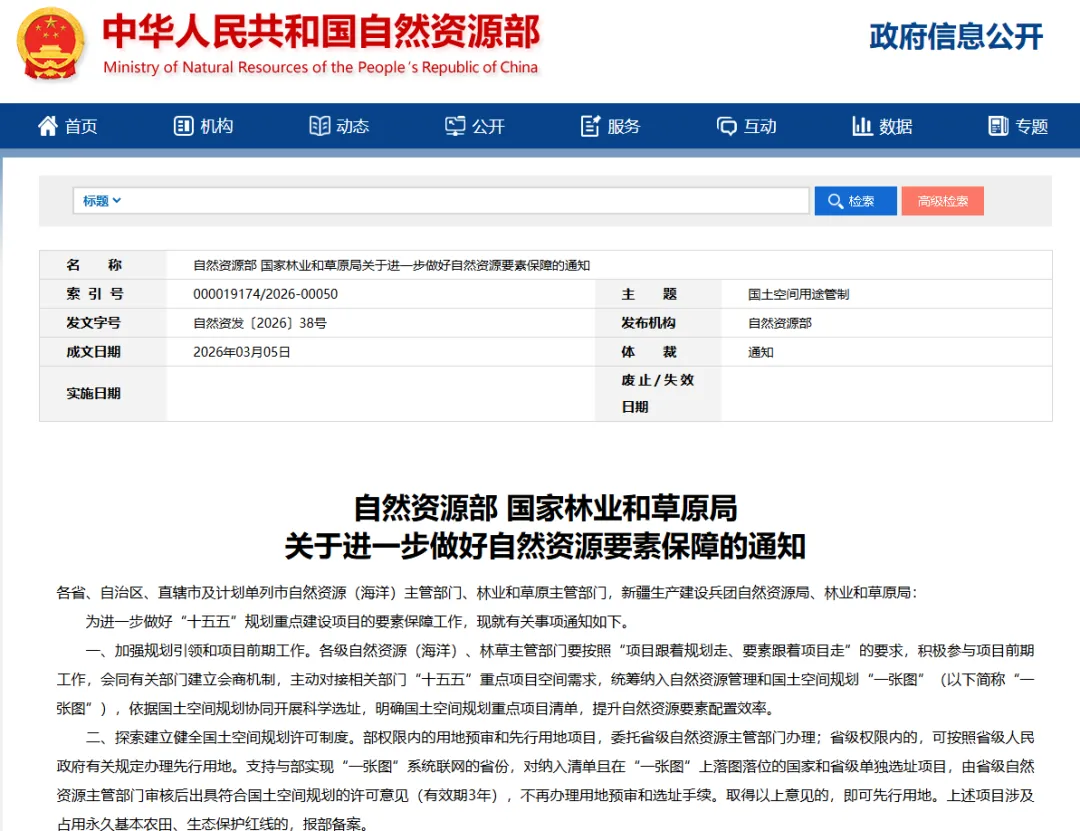Click the form icon beside 服务

pyautogui.click(x=591, y=126)
